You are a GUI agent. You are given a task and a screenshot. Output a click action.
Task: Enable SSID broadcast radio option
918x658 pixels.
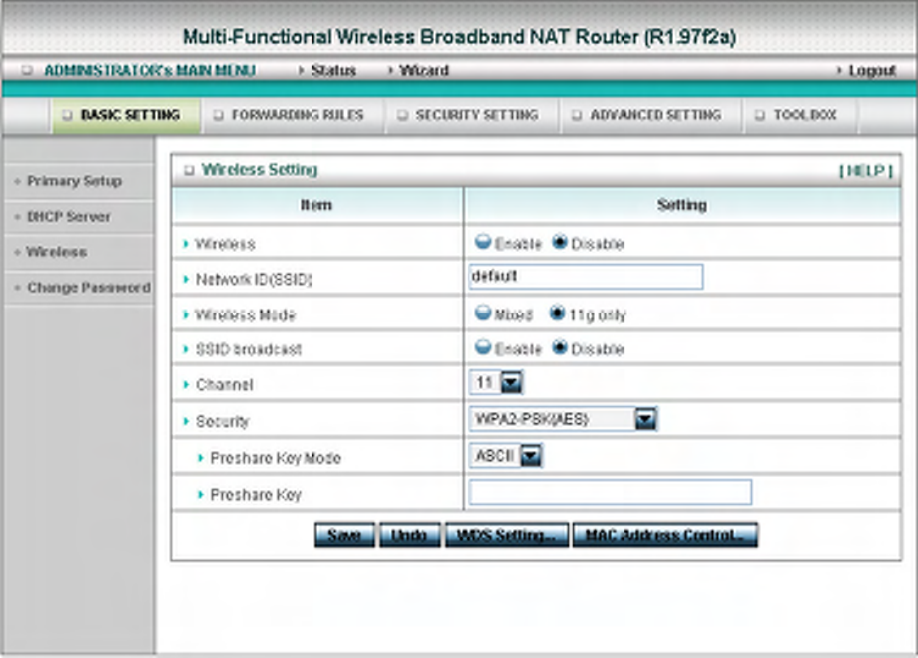tap(483, 348)
